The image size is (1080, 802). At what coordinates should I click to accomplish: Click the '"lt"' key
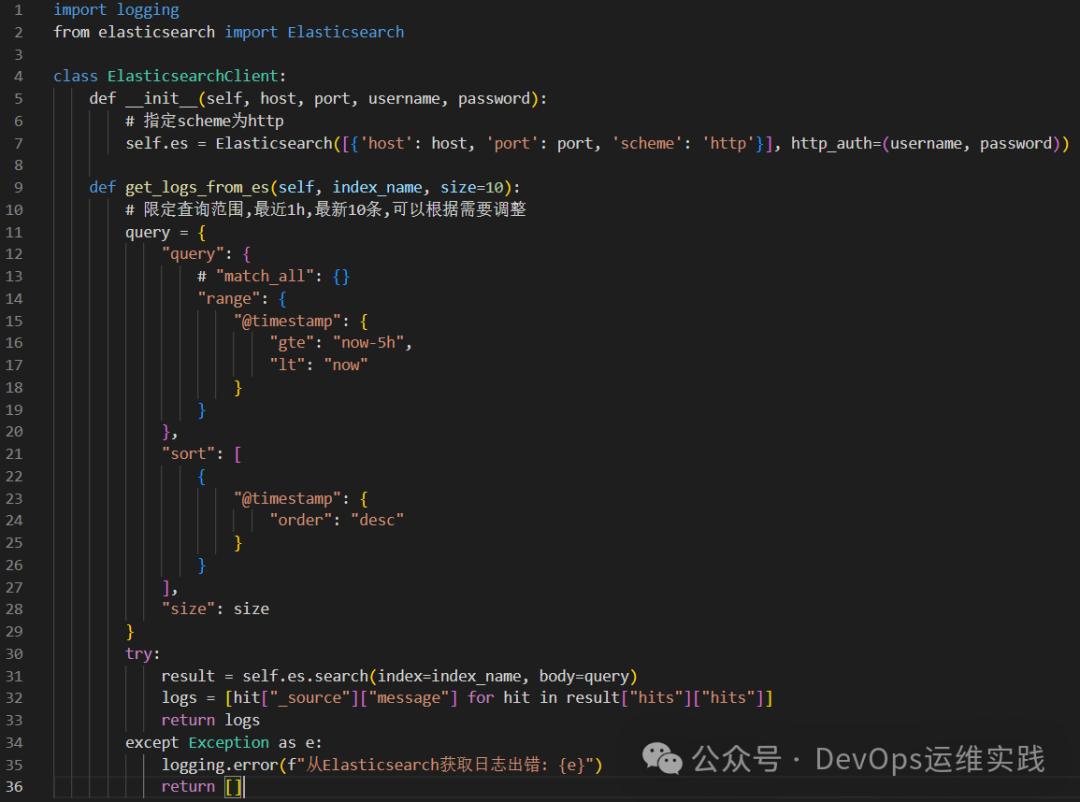click(287, 364)
